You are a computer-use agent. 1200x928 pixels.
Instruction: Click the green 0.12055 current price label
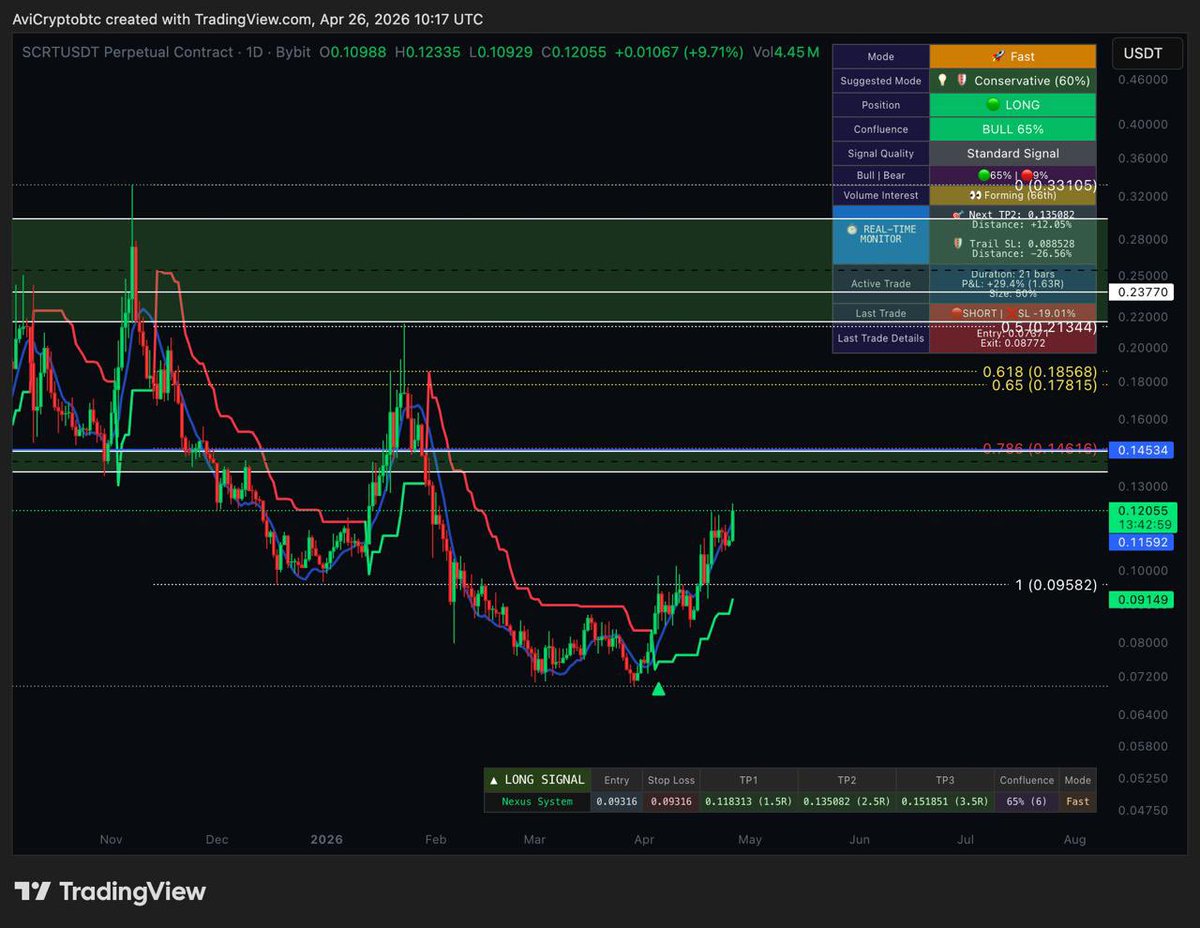point(1142,510)
